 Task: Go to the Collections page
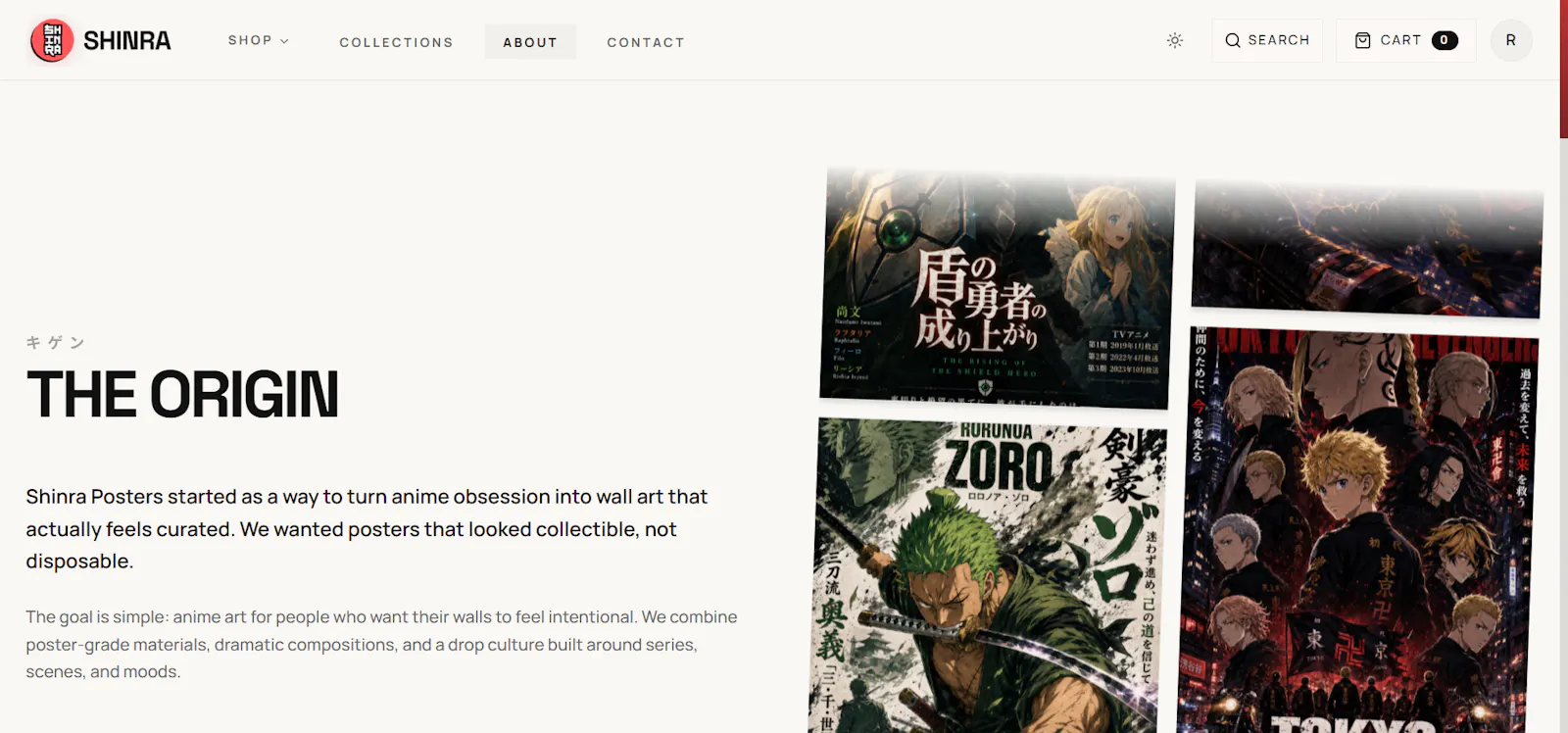pos(396,42)
